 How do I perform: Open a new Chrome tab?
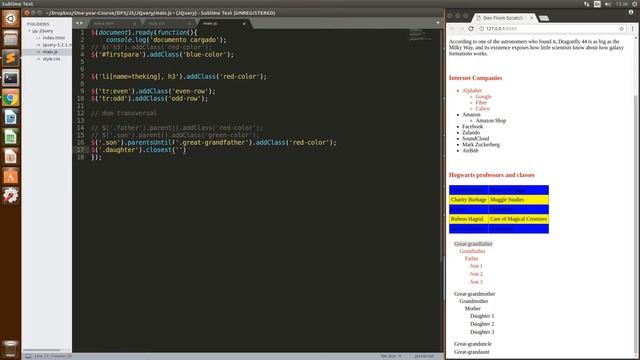pos(544,18)
